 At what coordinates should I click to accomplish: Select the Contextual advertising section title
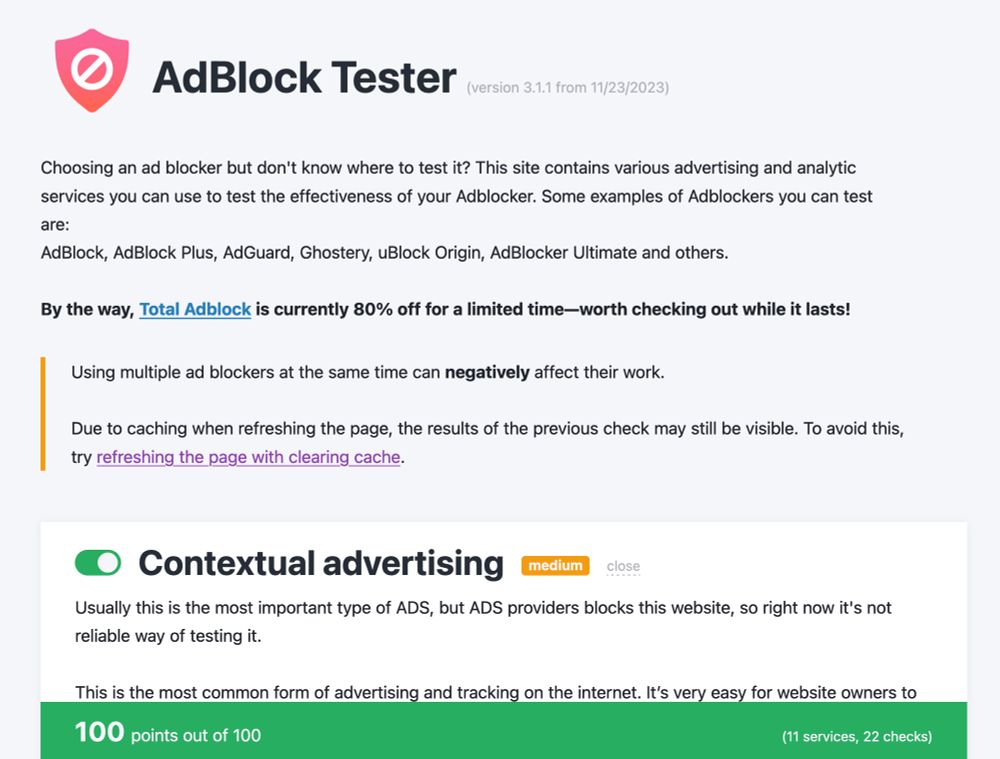click(321, 563)
